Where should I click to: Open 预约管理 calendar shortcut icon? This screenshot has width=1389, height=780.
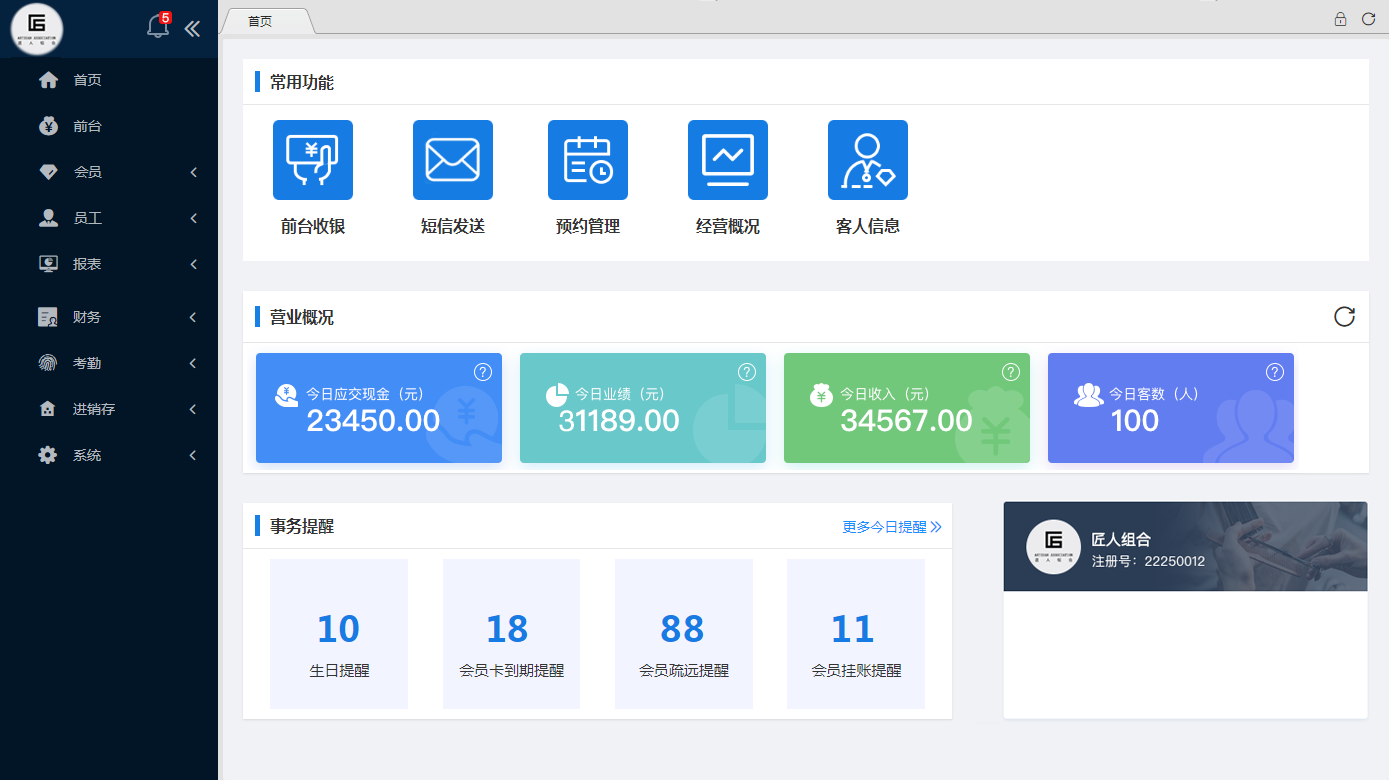pos(588,160)
